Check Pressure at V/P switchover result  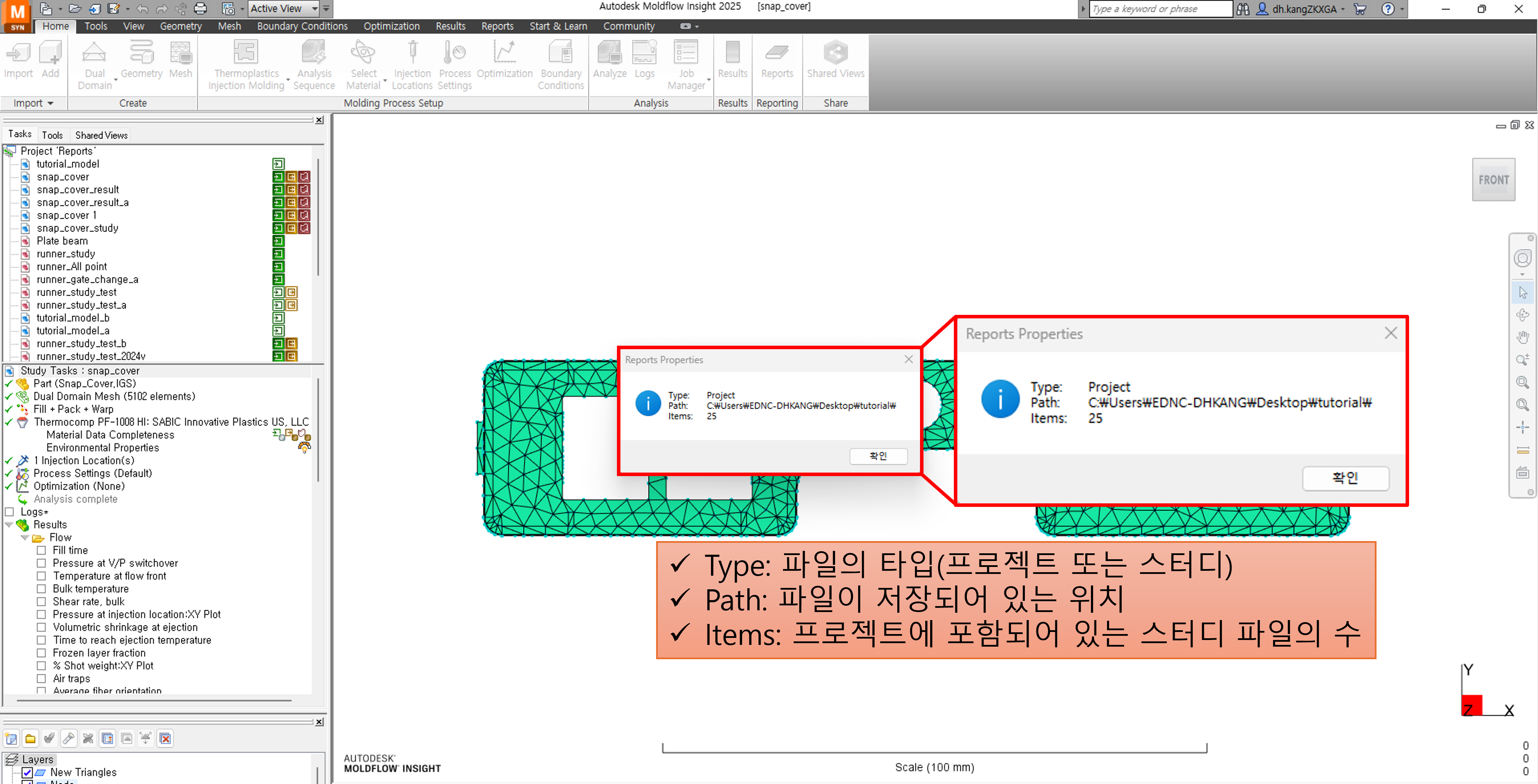[41, 563]
